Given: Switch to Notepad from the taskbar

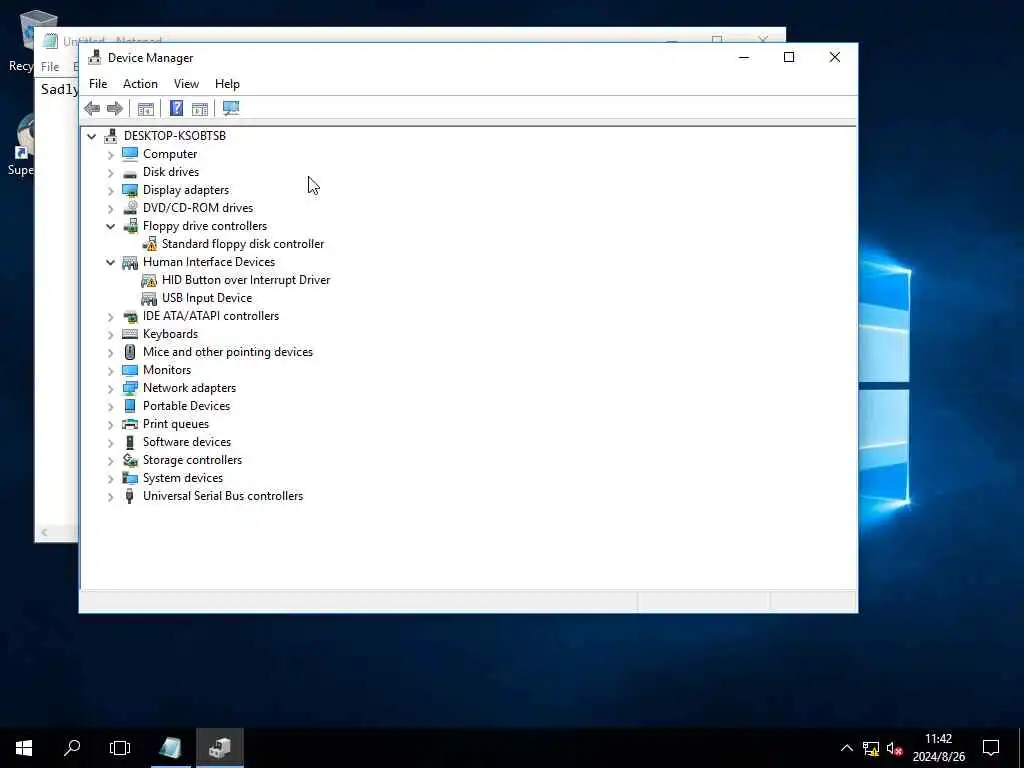Looking at the screenshot, I should click(x=170, y=748).
